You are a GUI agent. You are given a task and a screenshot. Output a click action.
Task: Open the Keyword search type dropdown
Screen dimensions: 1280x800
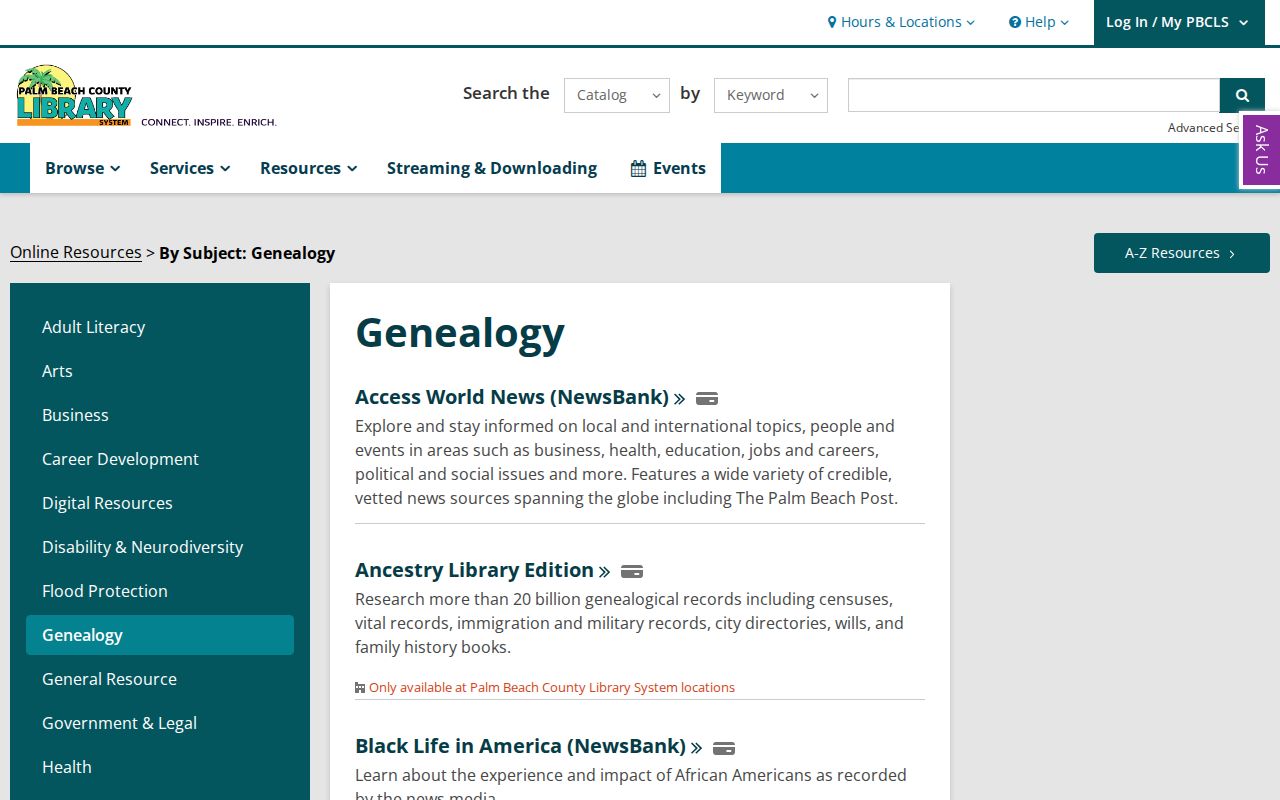point(771,95)
